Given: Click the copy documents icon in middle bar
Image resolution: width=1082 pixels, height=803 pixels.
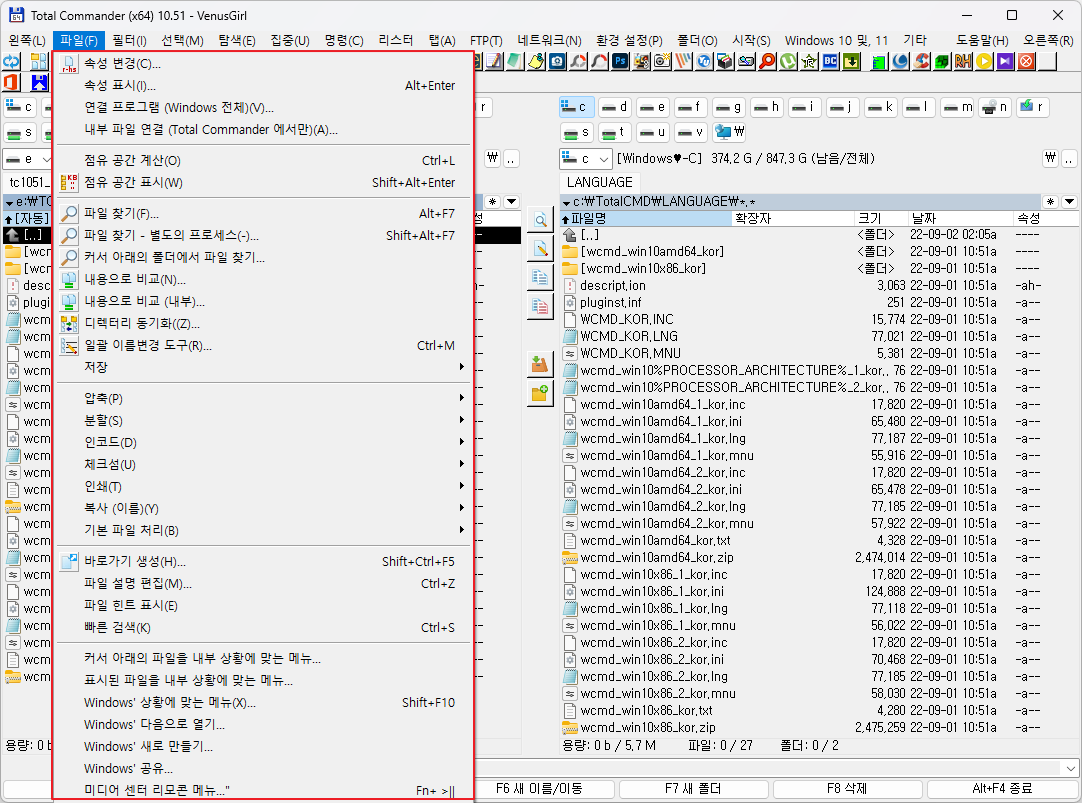Looking at the screenshot, I should 540,277.
